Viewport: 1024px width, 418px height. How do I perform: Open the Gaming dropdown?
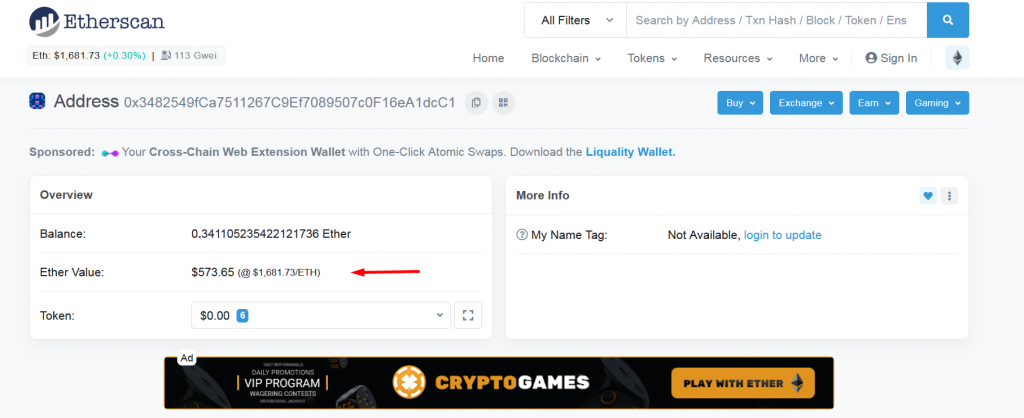(937, 103)
